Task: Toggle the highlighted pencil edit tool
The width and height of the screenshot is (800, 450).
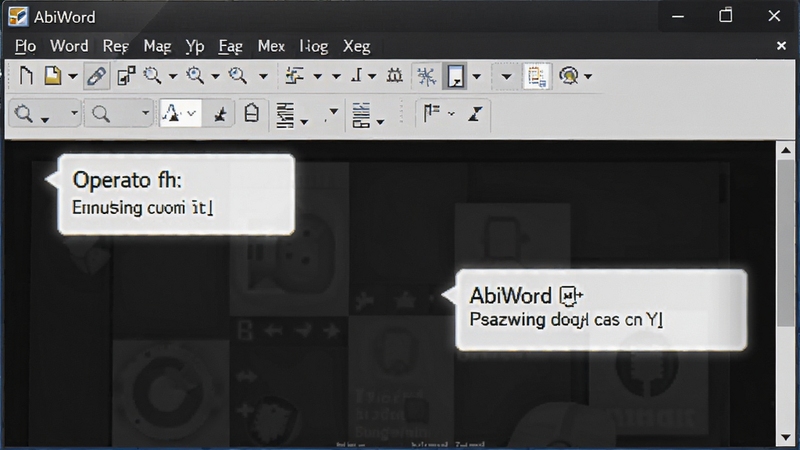Action: pyautogui.click(x=96, y=76)
